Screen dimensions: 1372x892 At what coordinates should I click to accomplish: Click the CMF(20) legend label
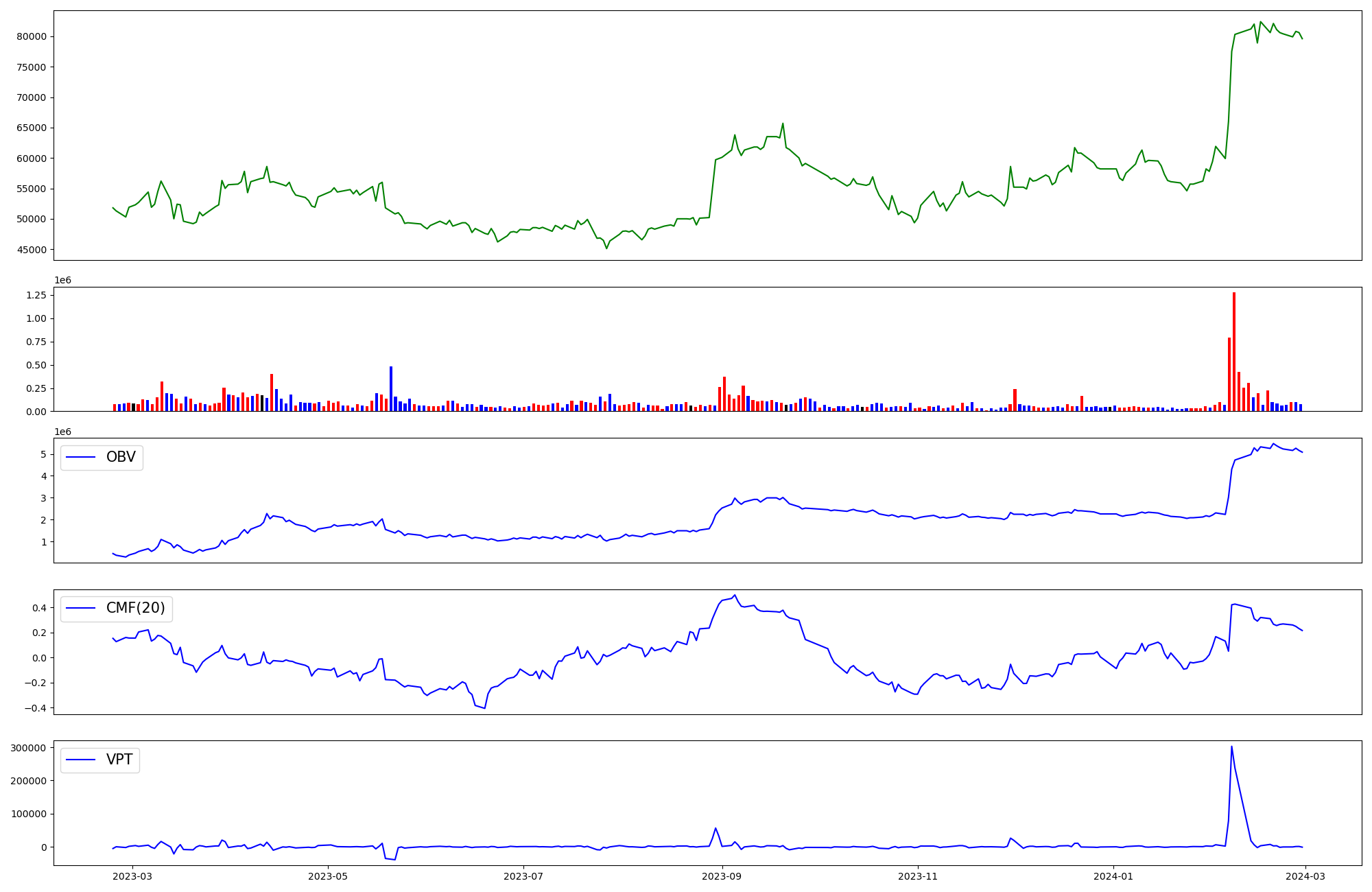click(x=135, y=609)
